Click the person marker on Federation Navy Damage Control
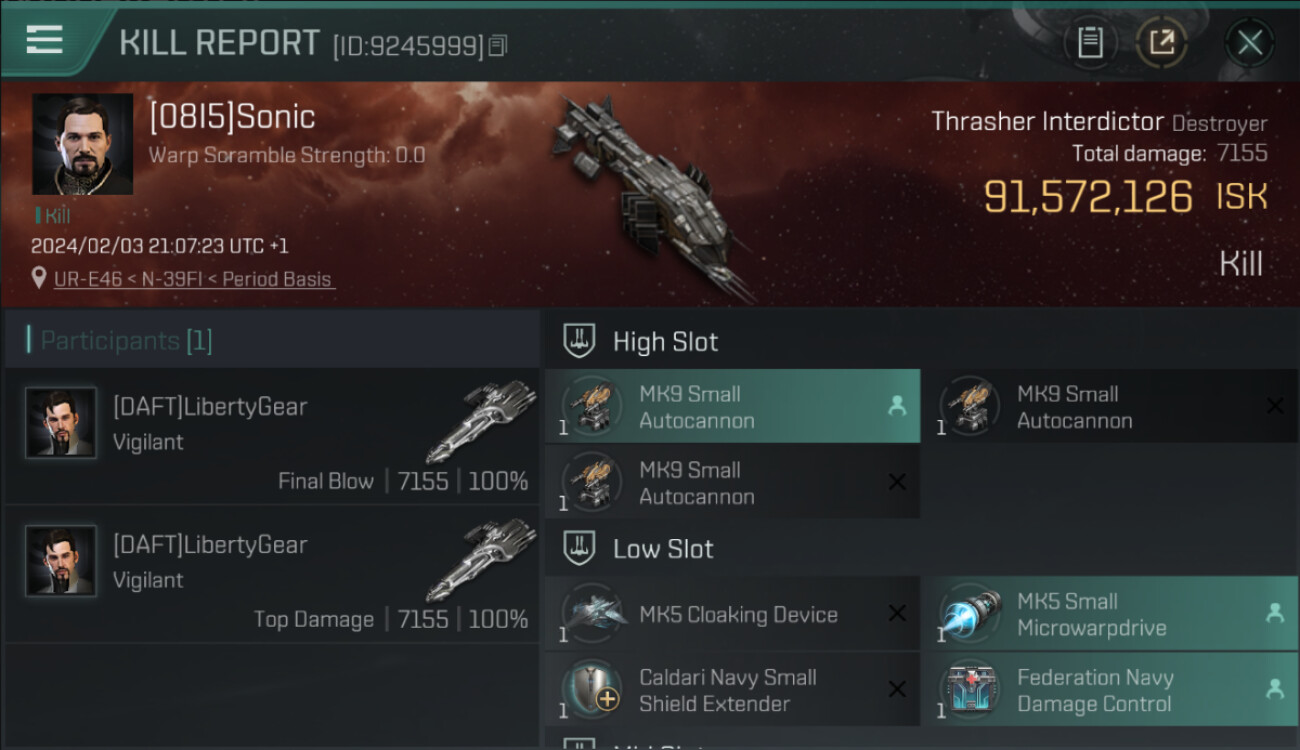Screen dimensions: 1300x750 coord(1275,689)
